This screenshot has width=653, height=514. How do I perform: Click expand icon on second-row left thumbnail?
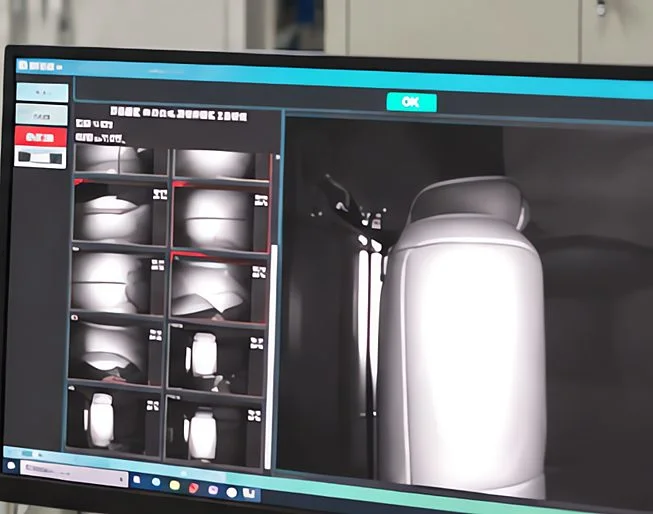coord(160,194)
